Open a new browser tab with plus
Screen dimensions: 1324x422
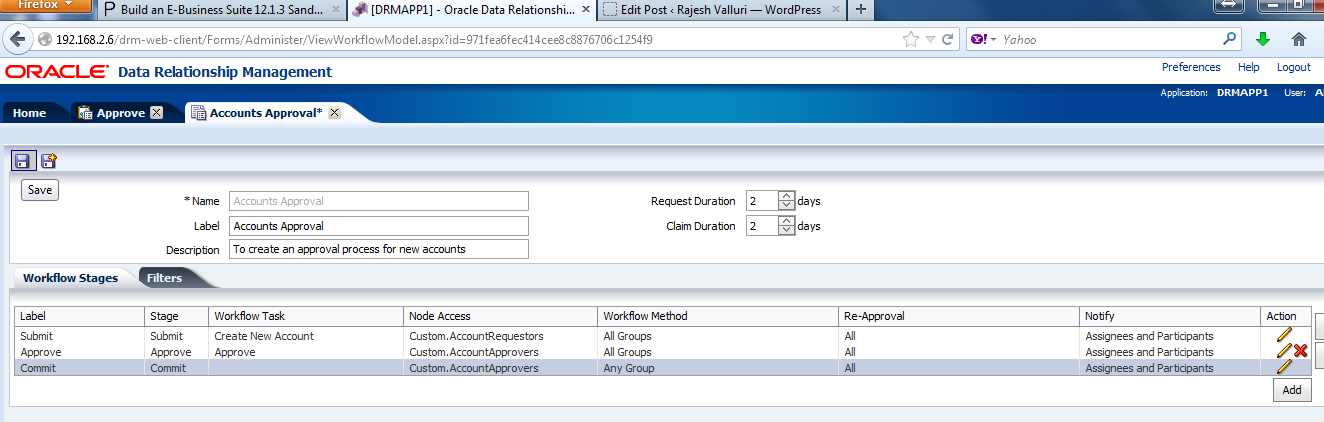[861, 10]
